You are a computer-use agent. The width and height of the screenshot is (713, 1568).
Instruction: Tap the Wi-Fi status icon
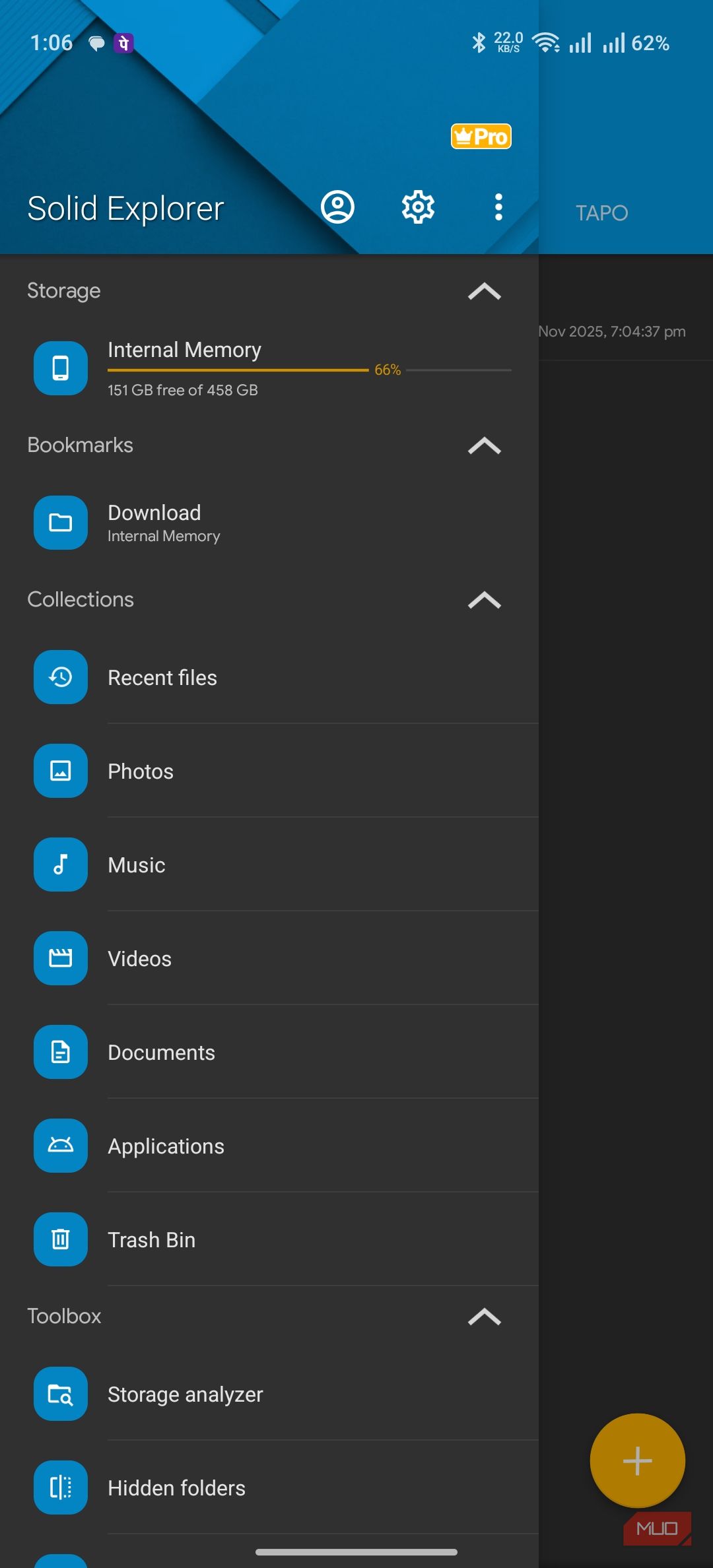(x=546, y=43)
